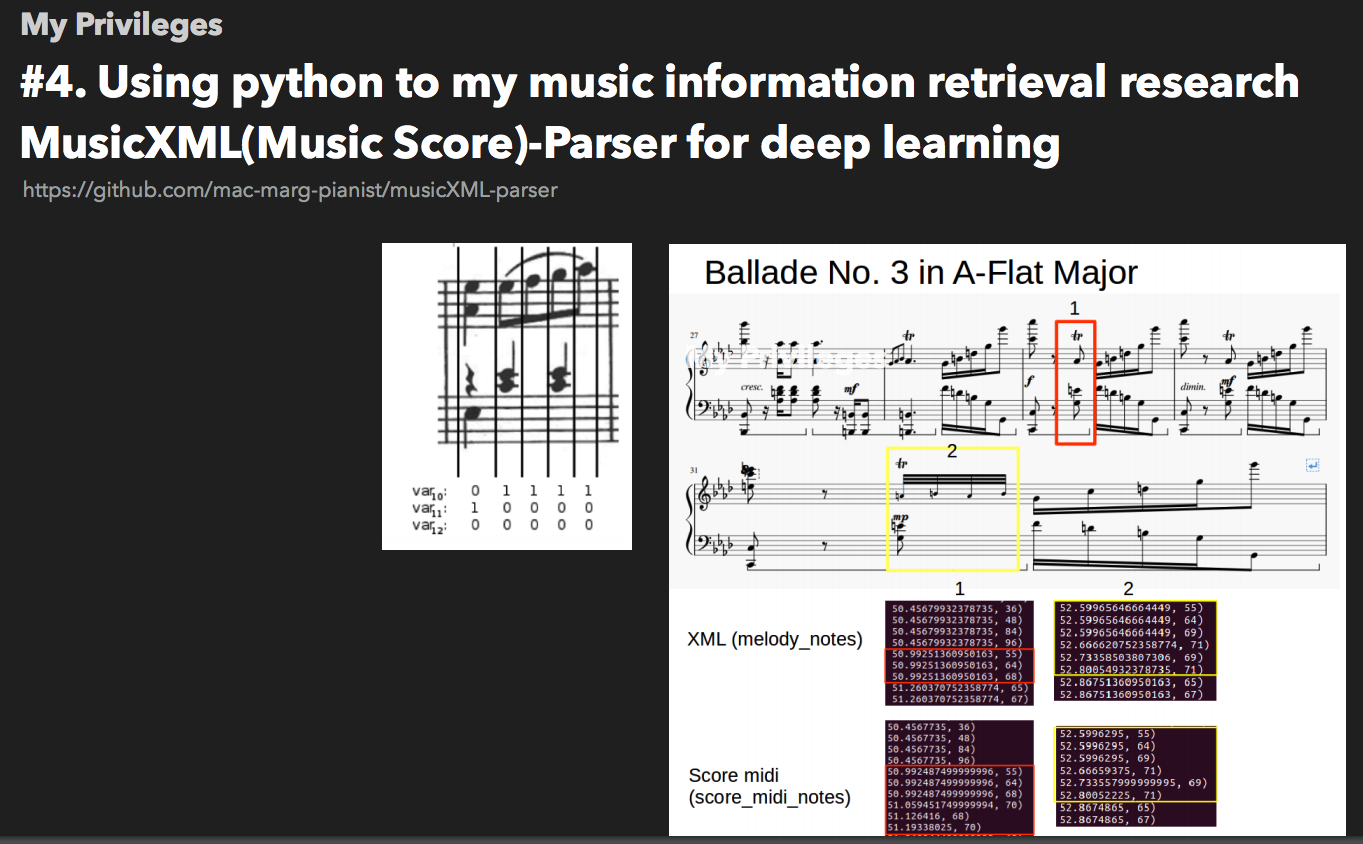Click the blue line-break arrow icon in score
Viewport: 1363px width, 844px height.
[1313, 465]
